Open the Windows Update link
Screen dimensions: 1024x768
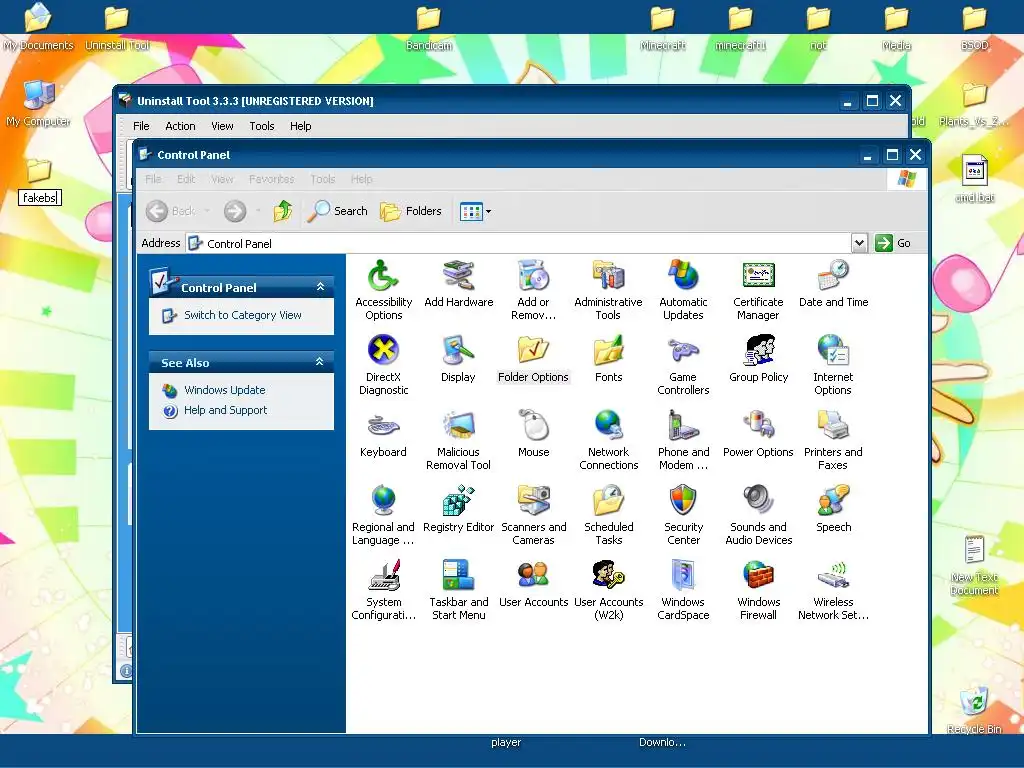click(225, 390)
